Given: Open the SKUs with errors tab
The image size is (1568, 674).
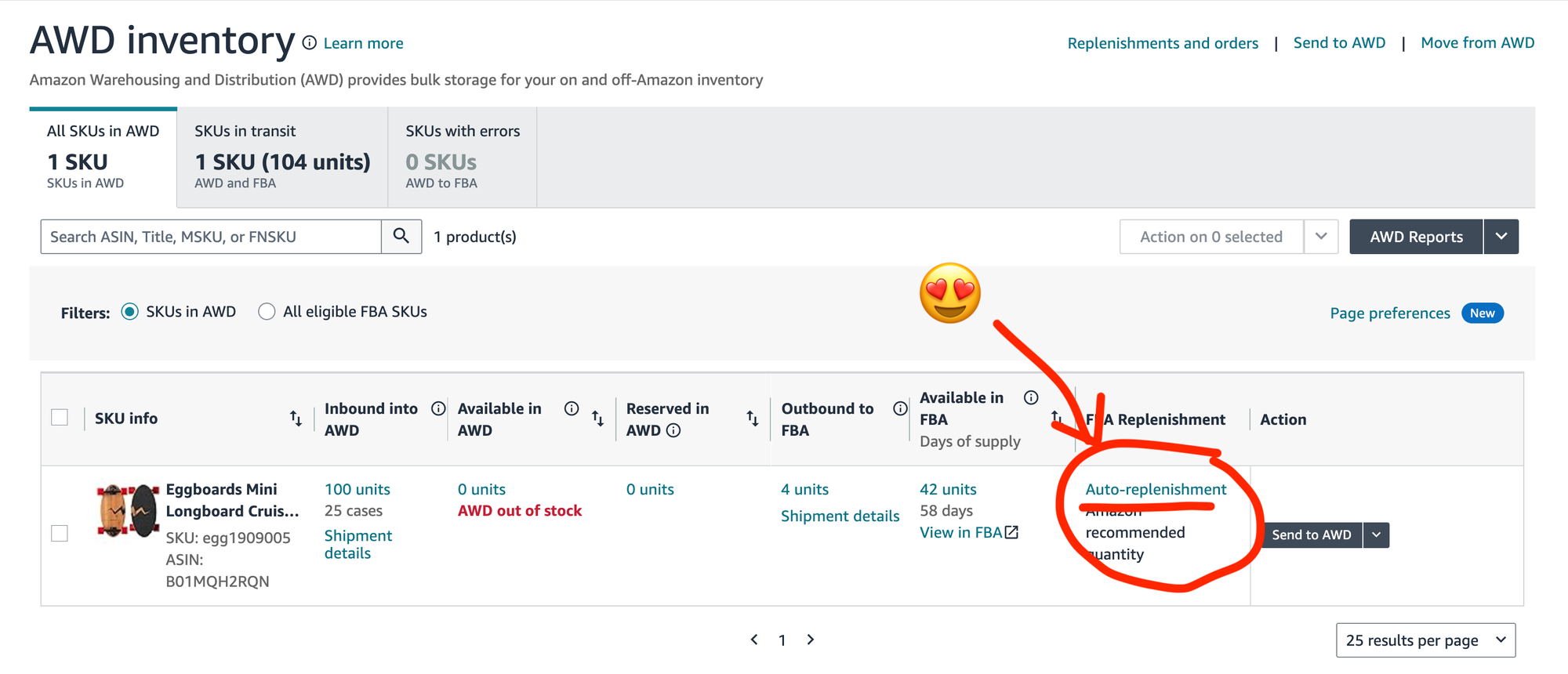Looking at the screenshot, I should click(463, 157).
